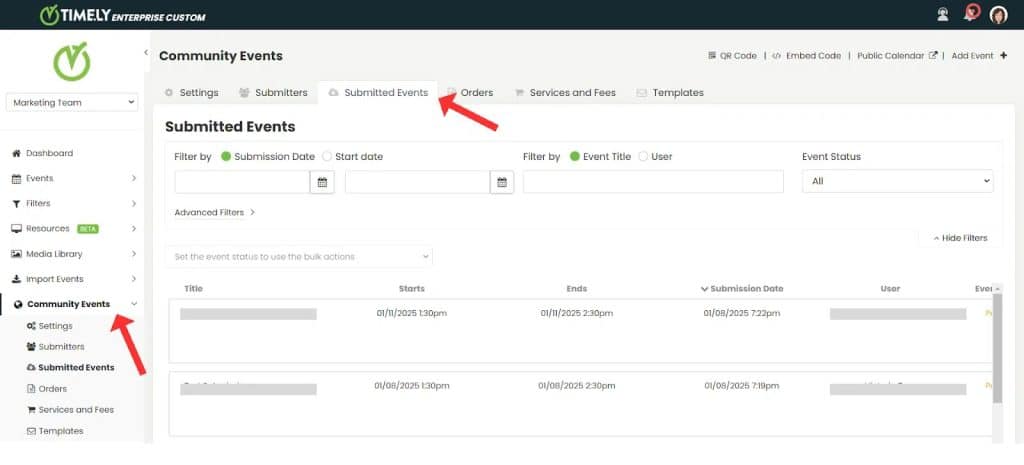The width and height of the screenshot is (1024, 465).
Task: Click the Hide Filters button
Action: [x=960, y=238]
